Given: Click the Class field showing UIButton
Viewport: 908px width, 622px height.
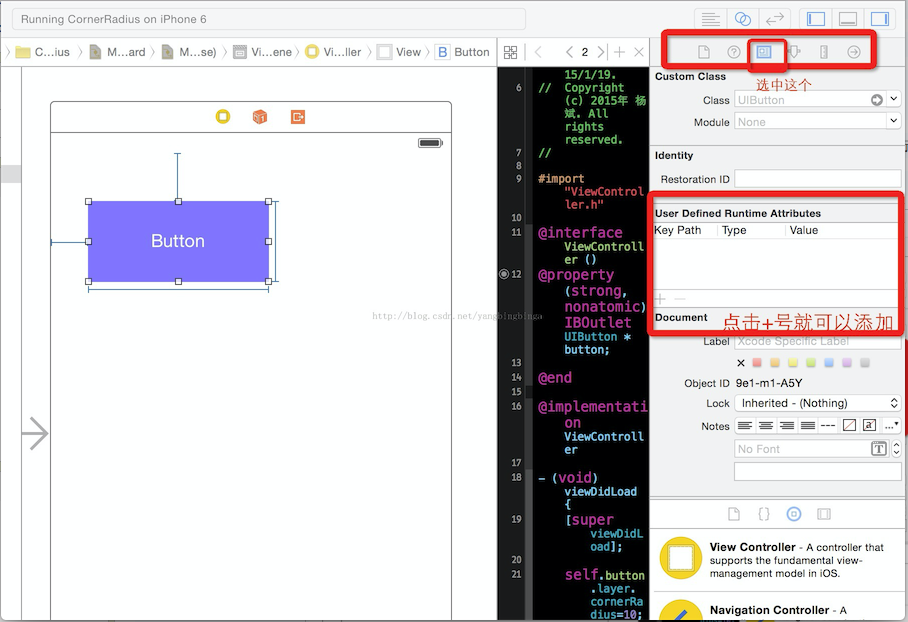Looking at the screenshot, I should click(811, 100).
